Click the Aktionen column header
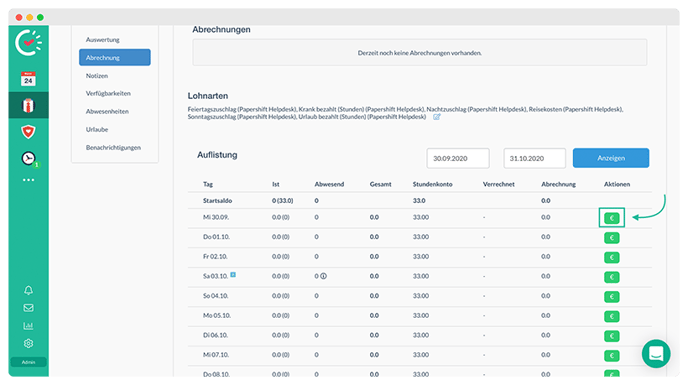This screenshot has height=385, width=688. coord(616,184)
